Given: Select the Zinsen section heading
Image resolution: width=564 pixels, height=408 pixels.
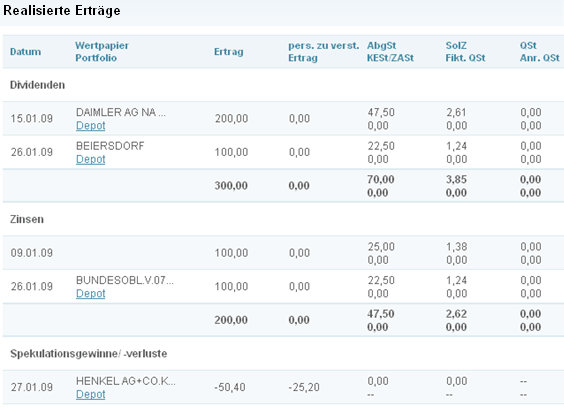Looking at the screenshot, I should pyautogui.click(x=27, y=219).
